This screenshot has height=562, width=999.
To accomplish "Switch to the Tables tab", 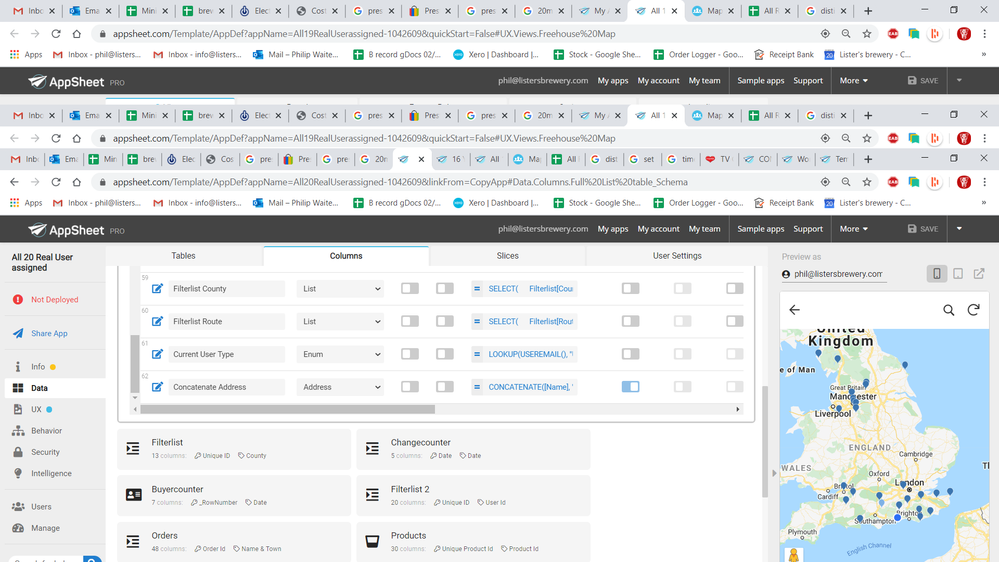I will click(183, 256).
